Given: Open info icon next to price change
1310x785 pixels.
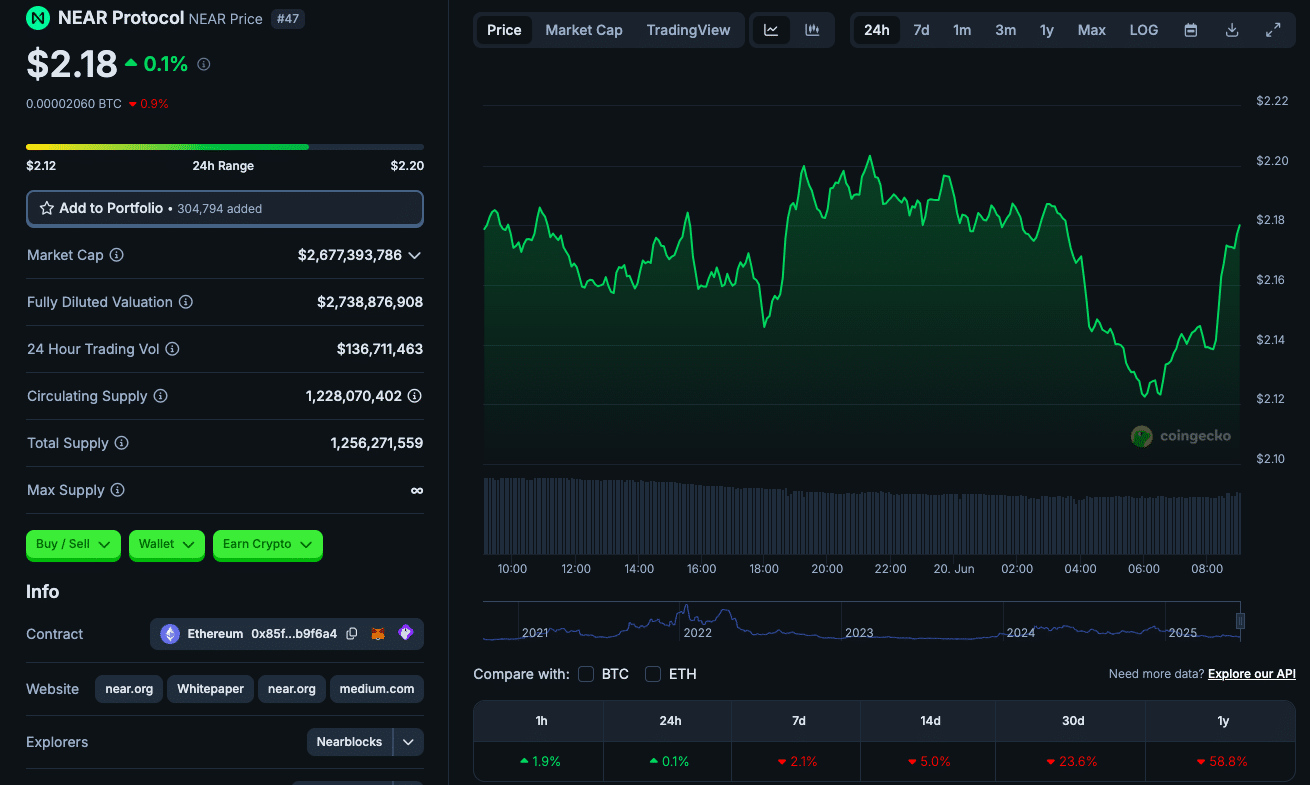Looking at the screenshot, I should tap(204, 64).
